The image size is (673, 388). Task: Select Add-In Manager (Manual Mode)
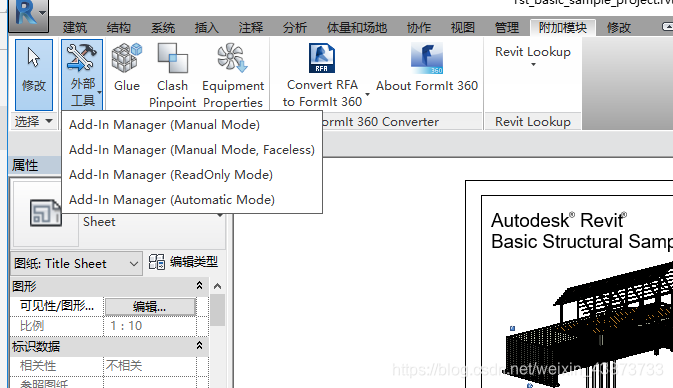[x=164, y=125]
